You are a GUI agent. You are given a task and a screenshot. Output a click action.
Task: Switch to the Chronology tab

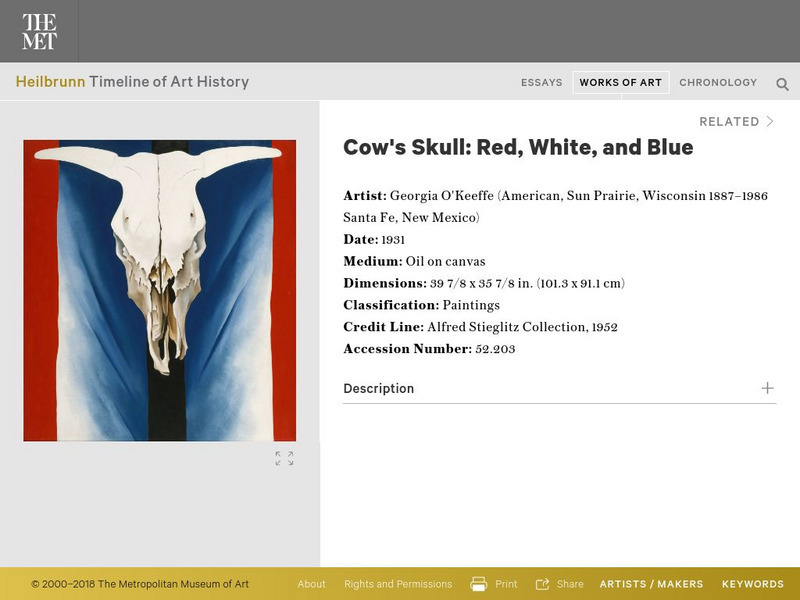tap(718, 83)
